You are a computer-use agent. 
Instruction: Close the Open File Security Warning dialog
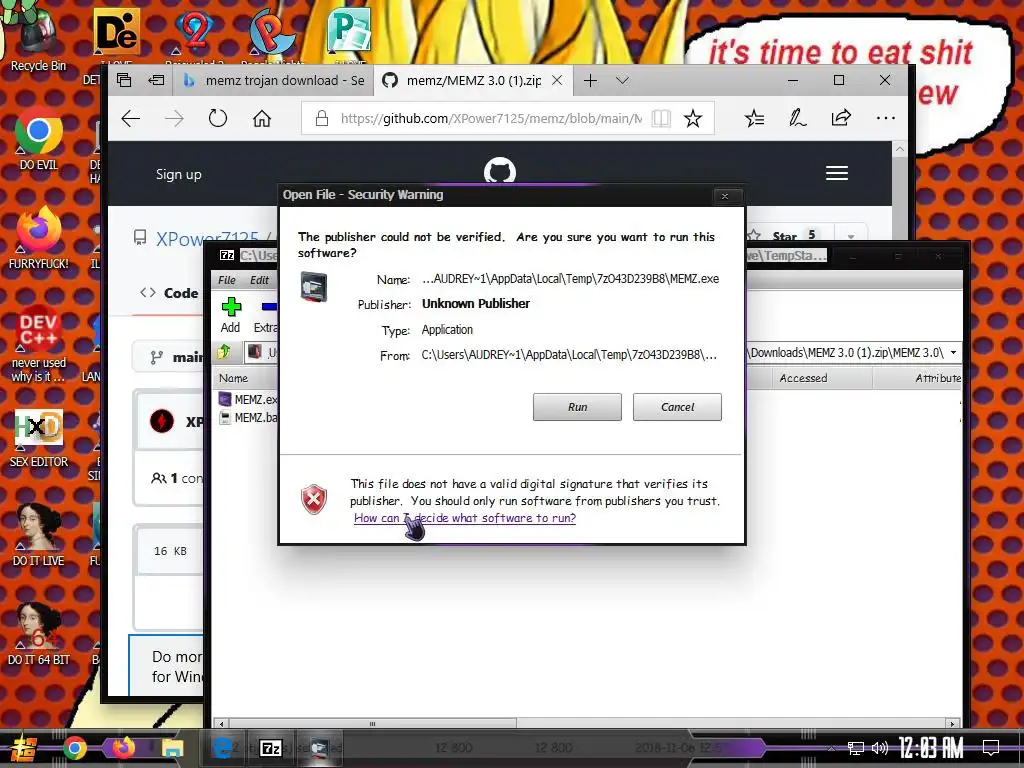click(725, 195)
